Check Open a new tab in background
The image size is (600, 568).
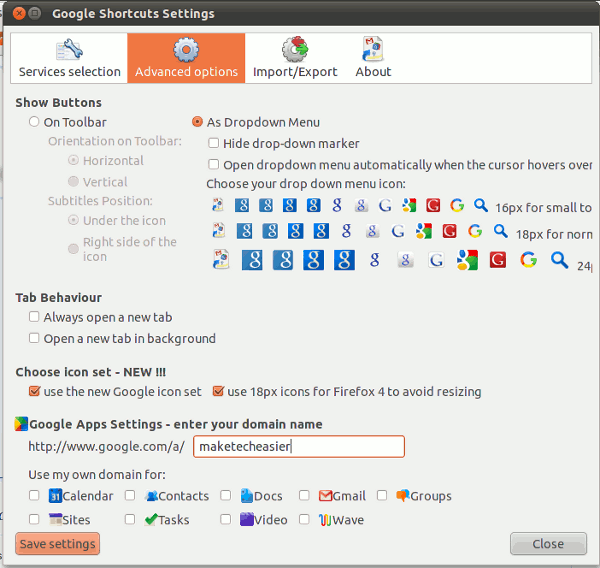(34, 338)
